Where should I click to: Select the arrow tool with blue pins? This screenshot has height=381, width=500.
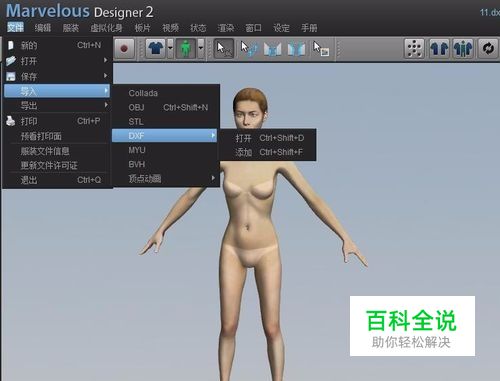coord(249,49)
